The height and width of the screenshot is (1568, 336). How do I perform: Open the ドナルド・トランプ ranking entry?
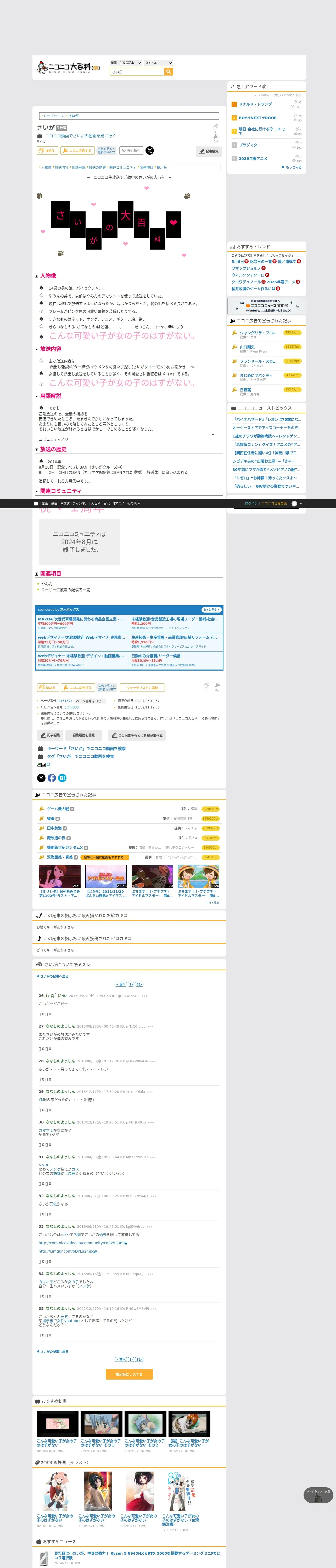pos(255,104)
